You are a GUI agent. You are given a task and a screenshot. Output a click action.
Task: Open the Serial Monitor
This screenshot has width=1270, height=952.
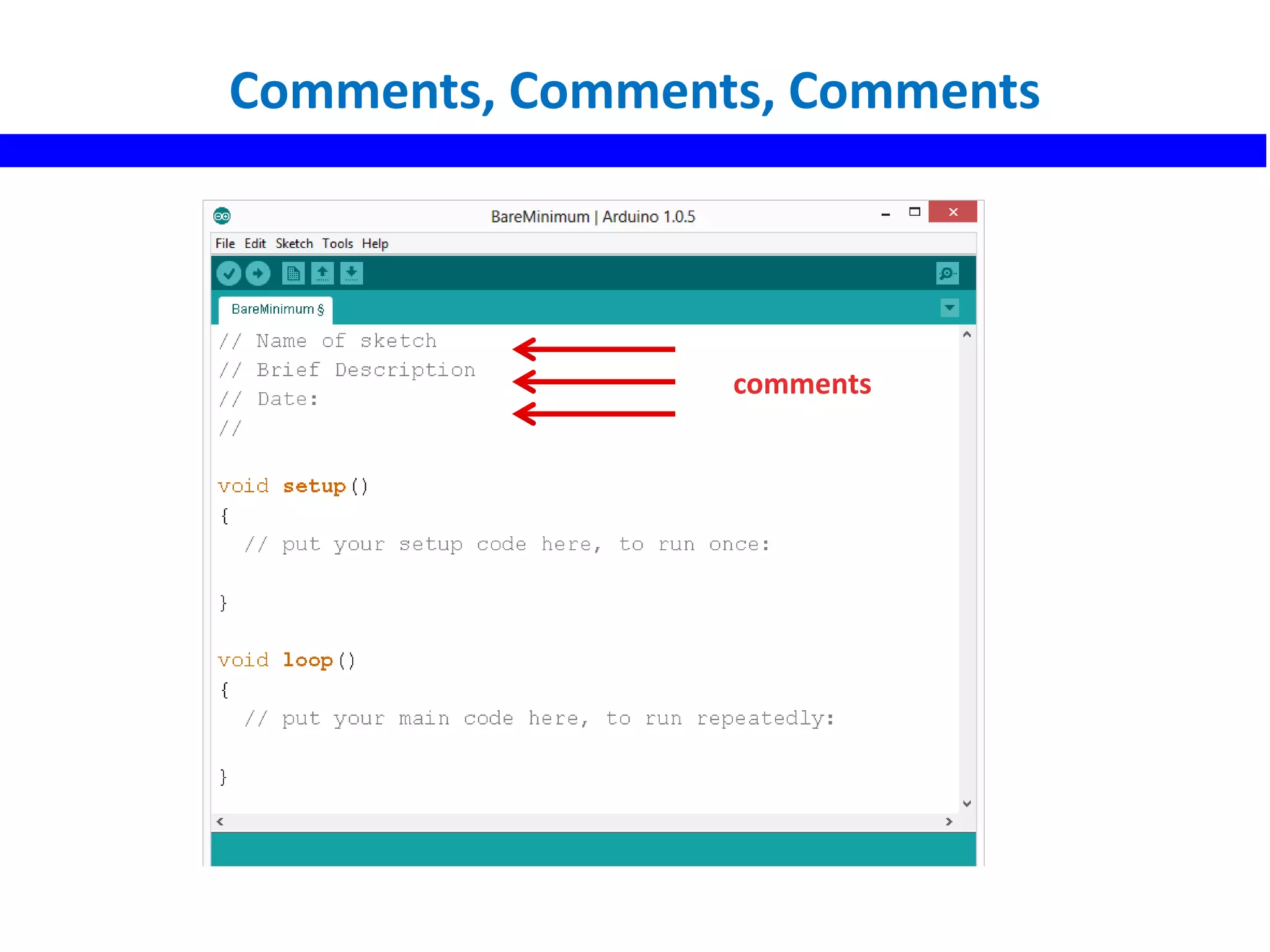947,273
